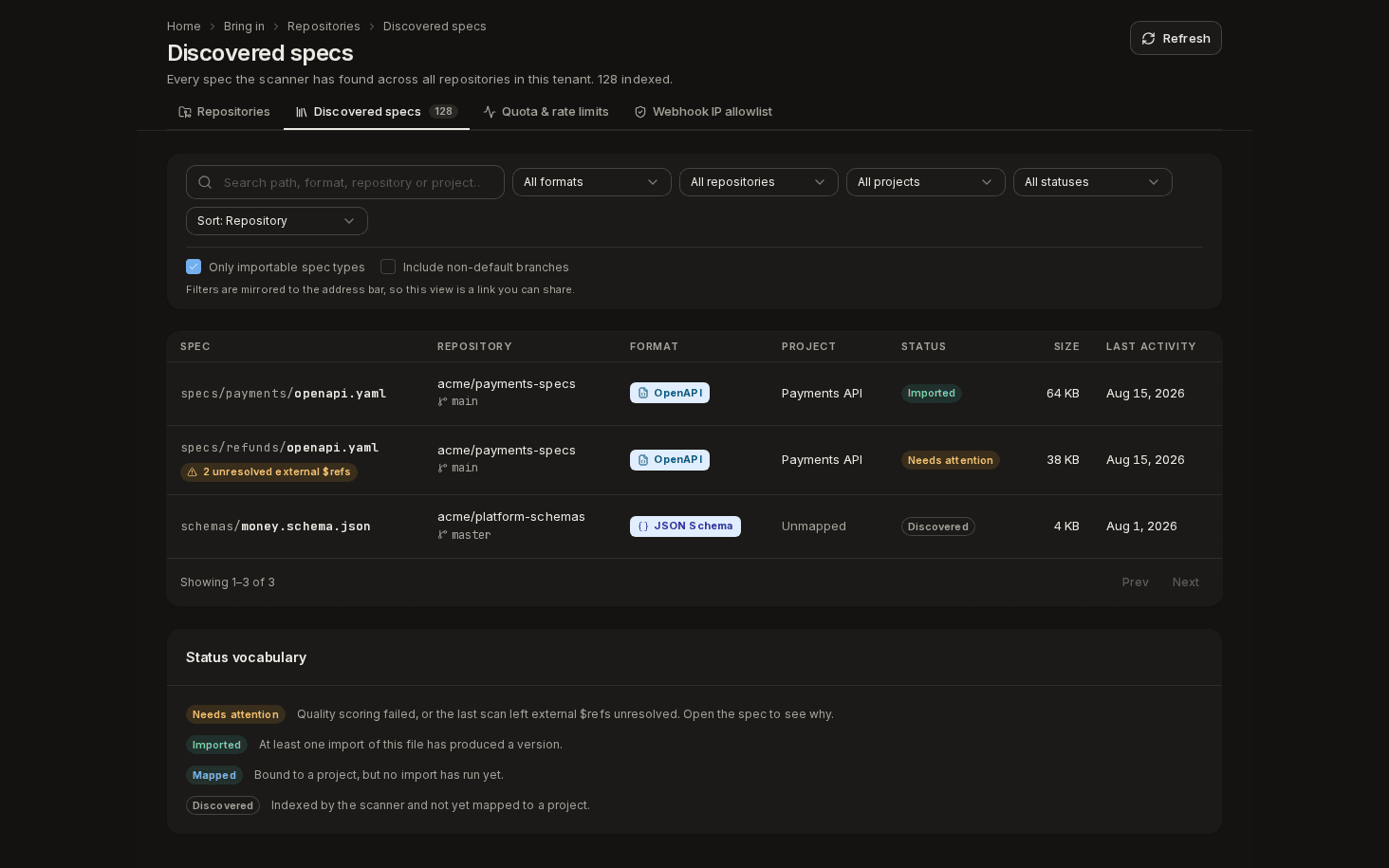Click Quota activity pulse icon

coord(490,112)
